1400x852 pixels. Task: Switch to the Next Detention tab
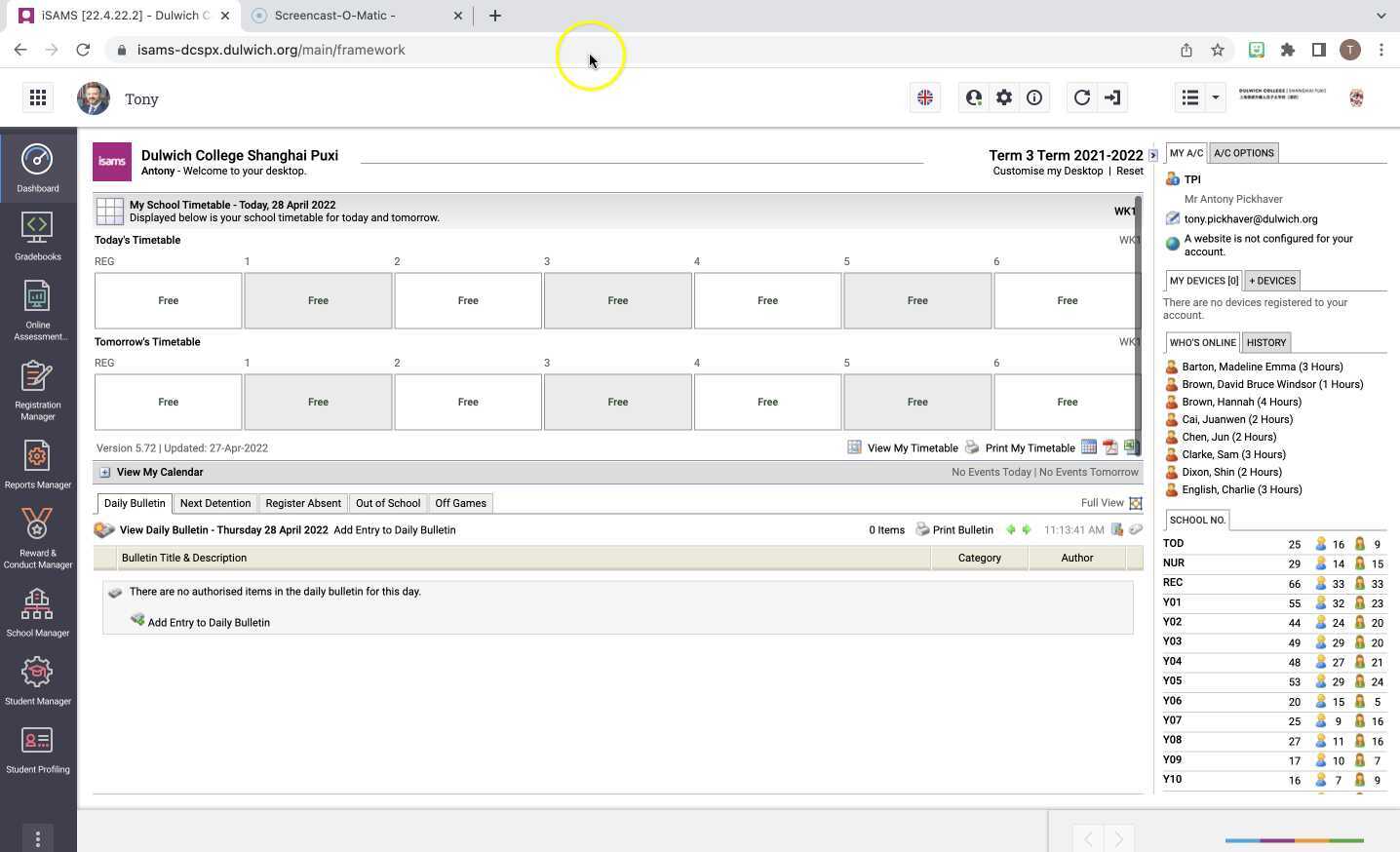215,504
